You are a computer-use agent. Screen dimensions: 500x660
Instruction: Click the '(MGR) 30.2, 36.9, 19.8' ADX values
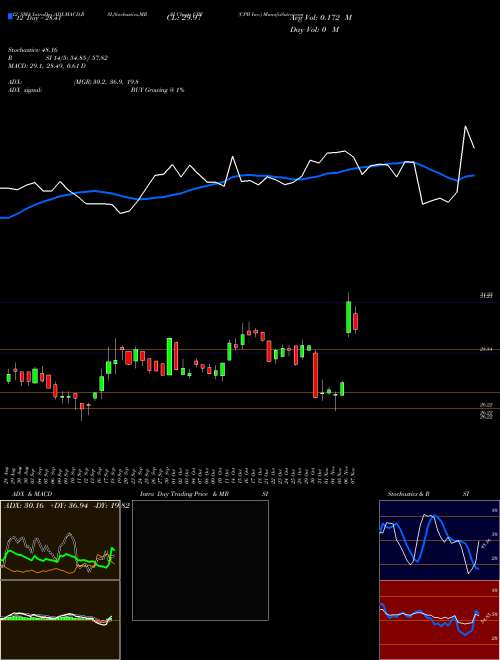[106, 82]
